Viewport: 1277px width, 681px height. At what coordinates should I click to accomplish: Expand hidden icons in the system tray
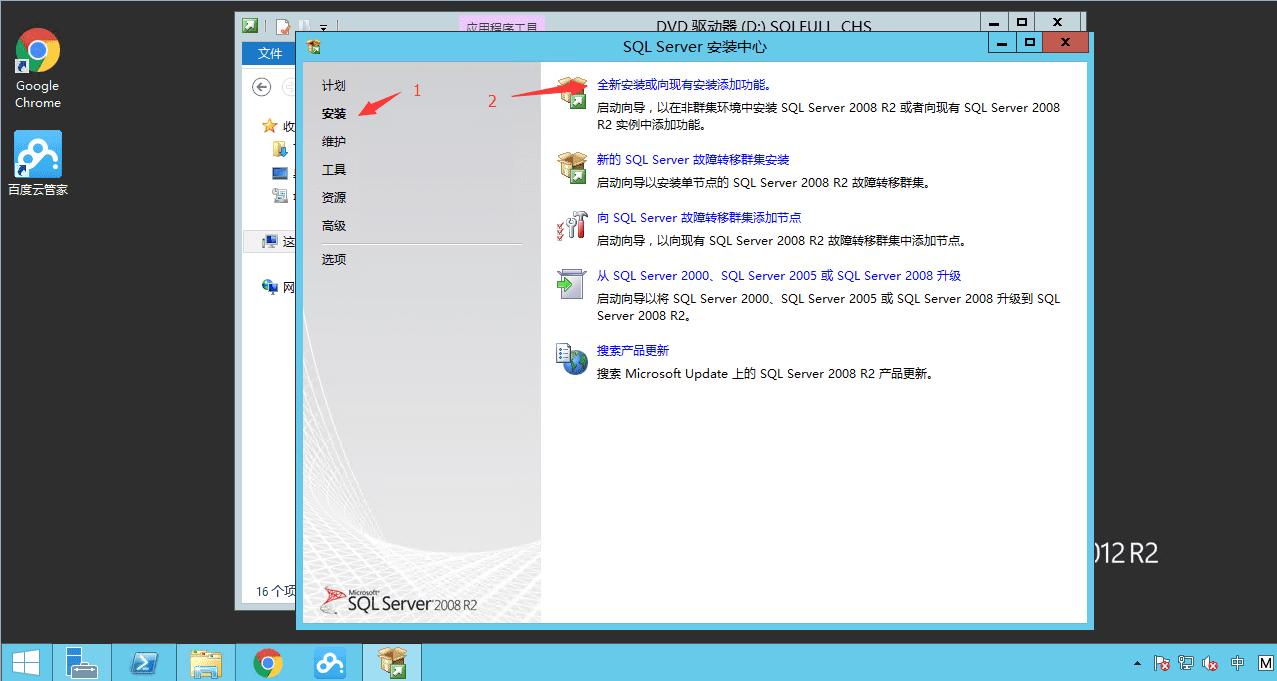pyautogui.click(x=1136, y=663)
